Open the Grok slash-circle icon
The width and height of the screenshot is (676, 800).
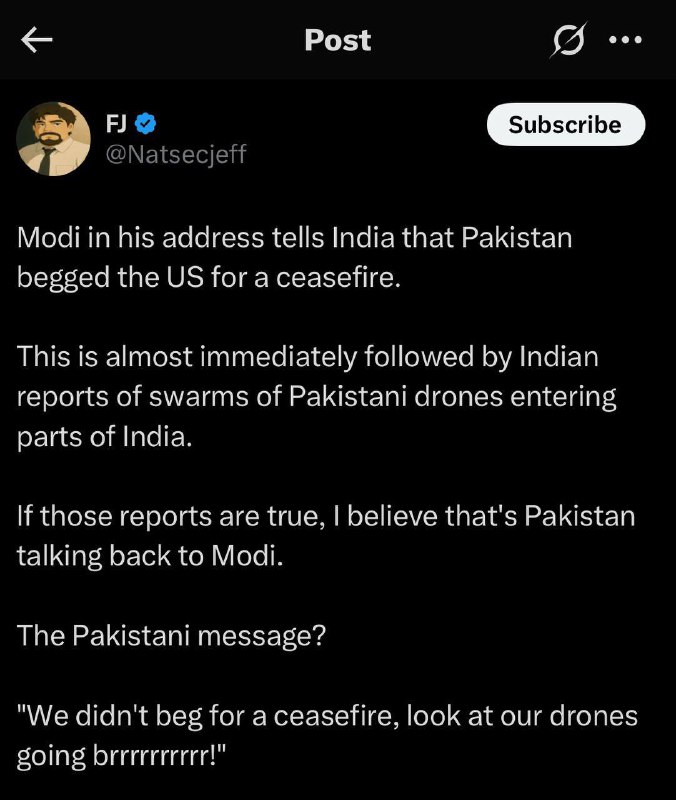pyautogui.click(x=568, y=40)
